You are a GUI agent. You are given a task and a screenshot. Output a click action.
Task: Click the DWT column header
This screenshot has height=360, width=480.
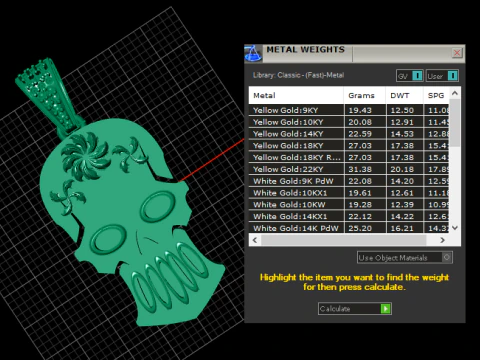click(x=405, y=95)
